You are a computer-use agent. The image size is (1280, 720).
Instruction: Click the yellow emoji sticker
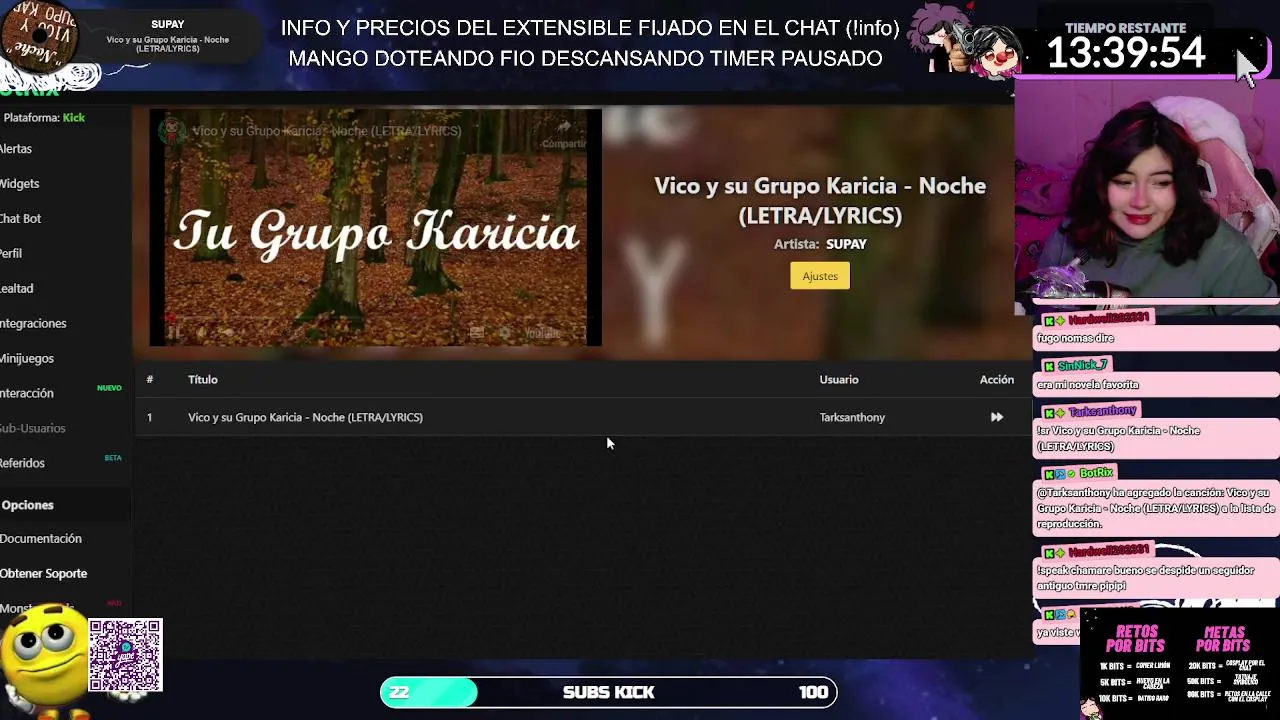point(42,655)
